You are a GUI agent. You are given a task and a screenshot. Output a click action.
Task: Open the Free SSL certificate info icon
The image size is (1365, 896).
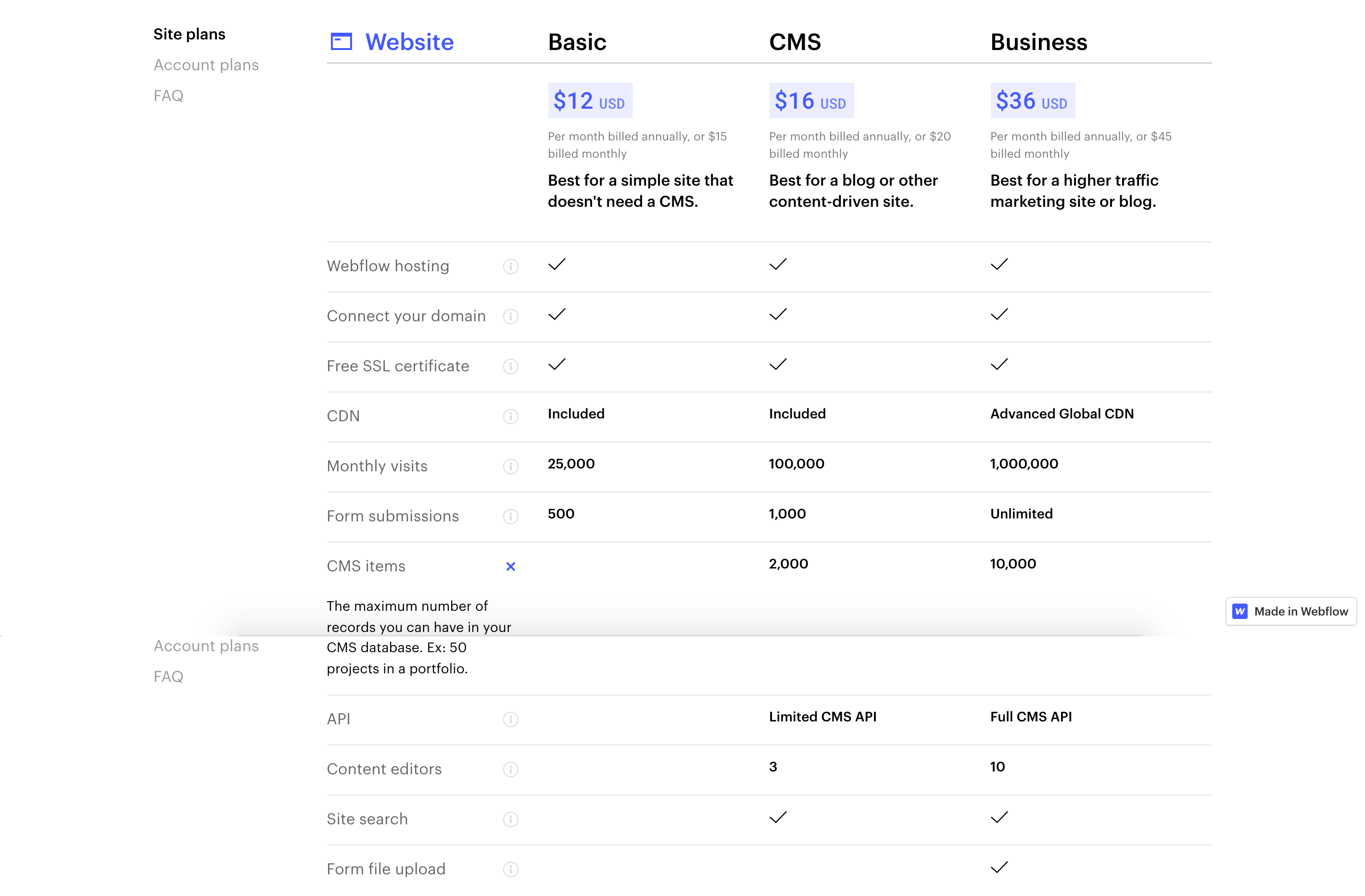pos(510,366)
